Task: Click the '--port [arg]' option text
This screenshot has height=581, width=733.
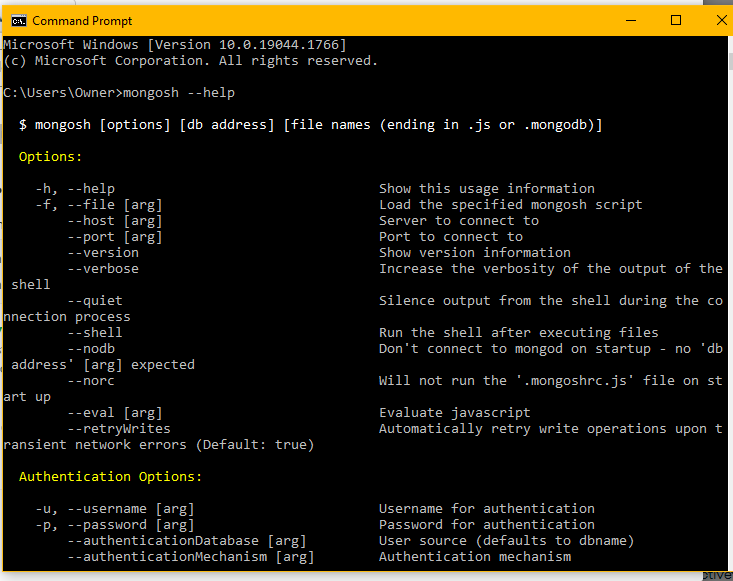Action: click(x=114, y=237)
